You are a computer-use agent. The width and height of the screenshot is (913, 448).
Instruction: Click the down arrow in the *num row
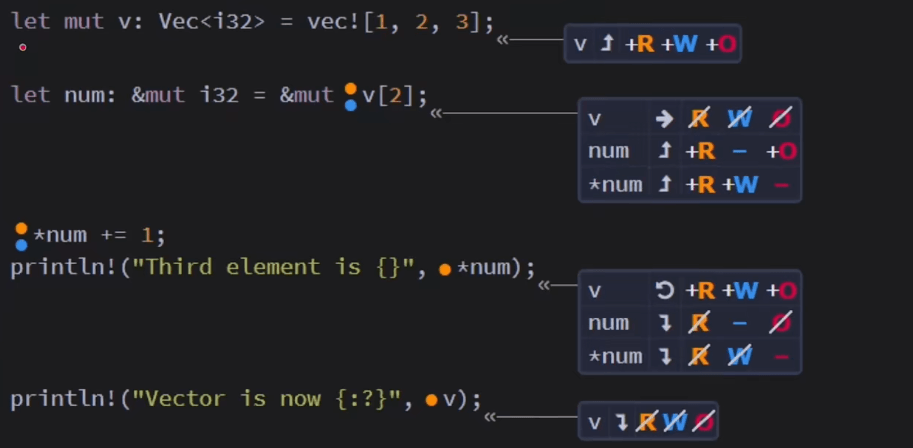[666, 357]
